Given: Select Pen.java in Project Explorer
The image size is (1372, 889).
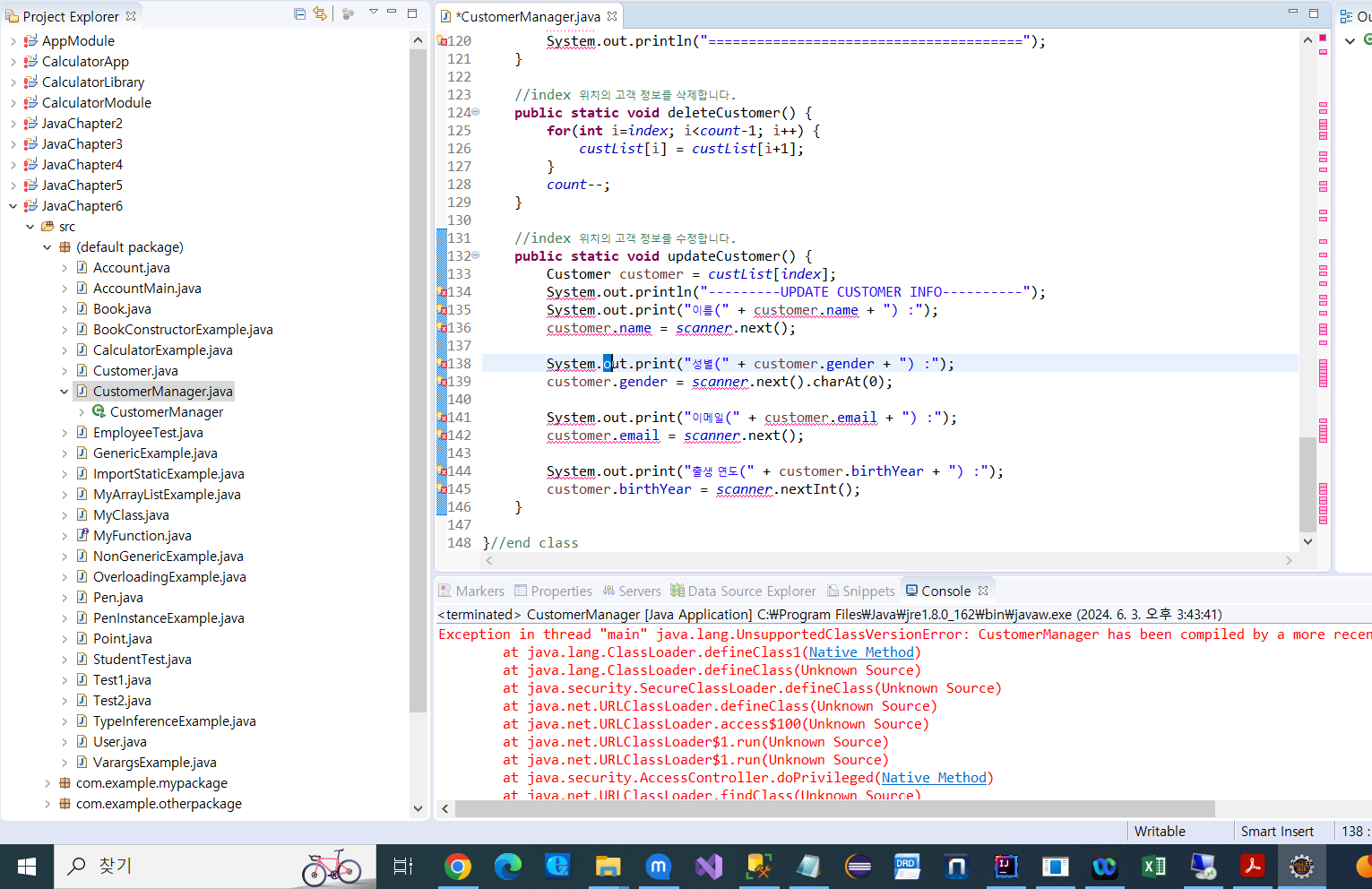Looking at the screenshot, I should tap(117, 598).
